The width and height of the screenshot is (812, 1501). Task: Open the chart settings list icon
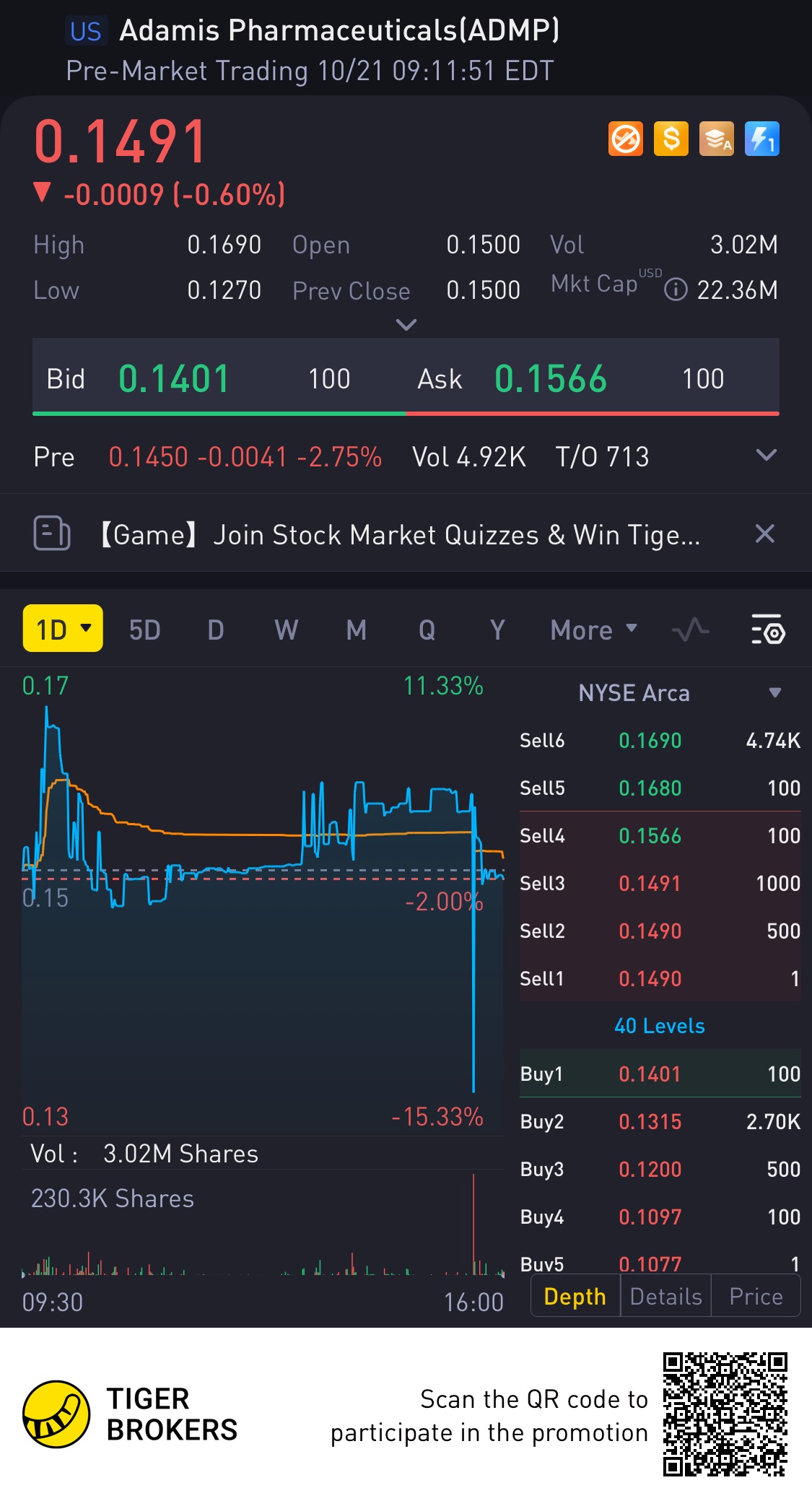coord(767,630)
